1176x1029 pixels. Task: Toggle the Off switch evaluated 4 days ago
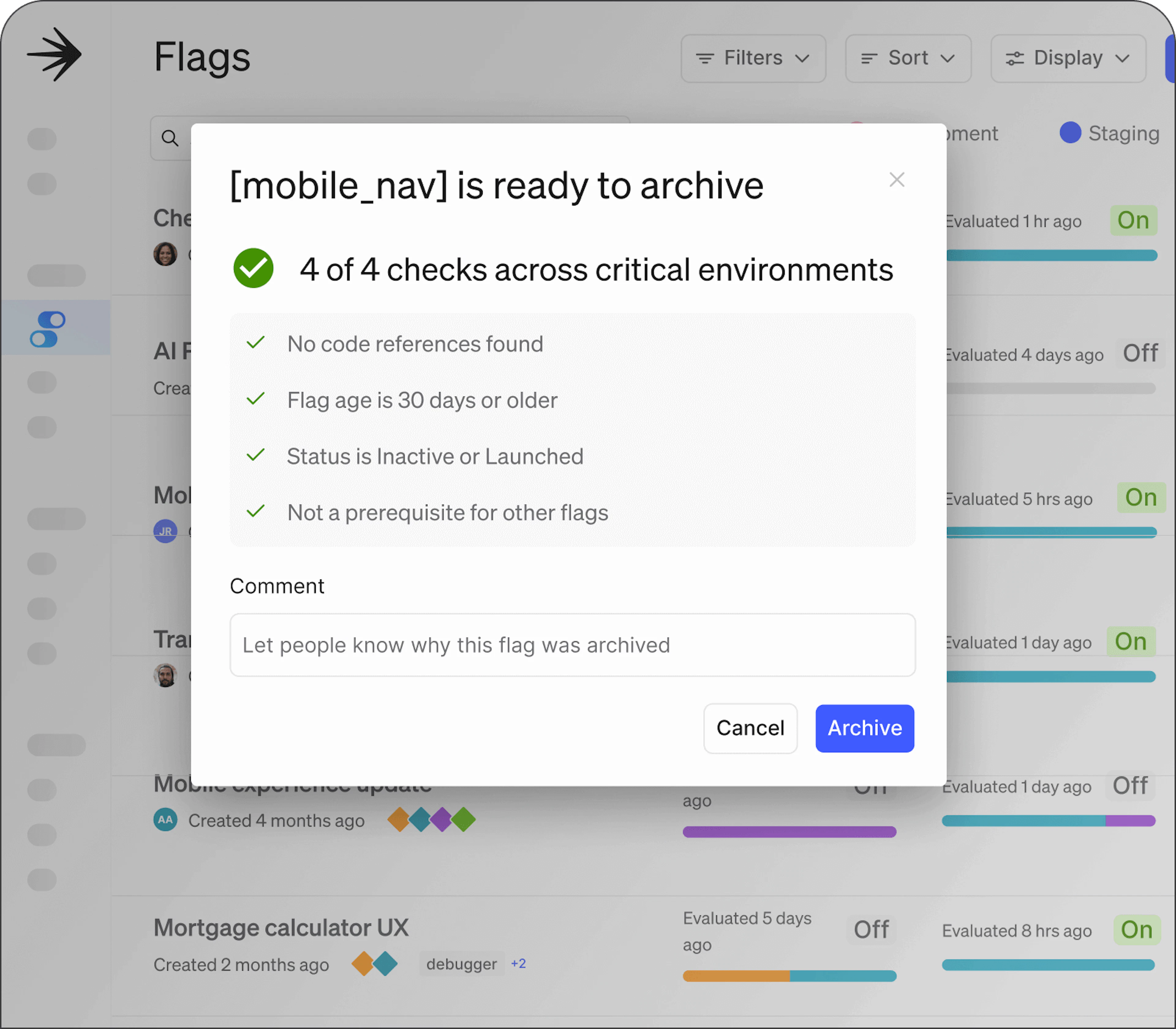point(1140,353)
